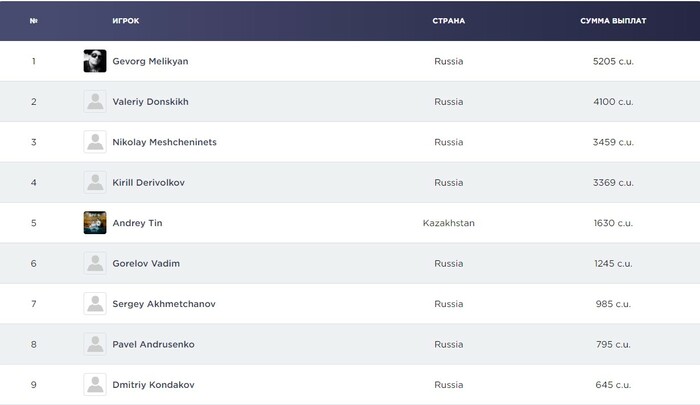This screenshot has height=405, width=700.
Task: Click Gorelov Vadim's placeholder avatar icon
Action: tap(95, 263)
